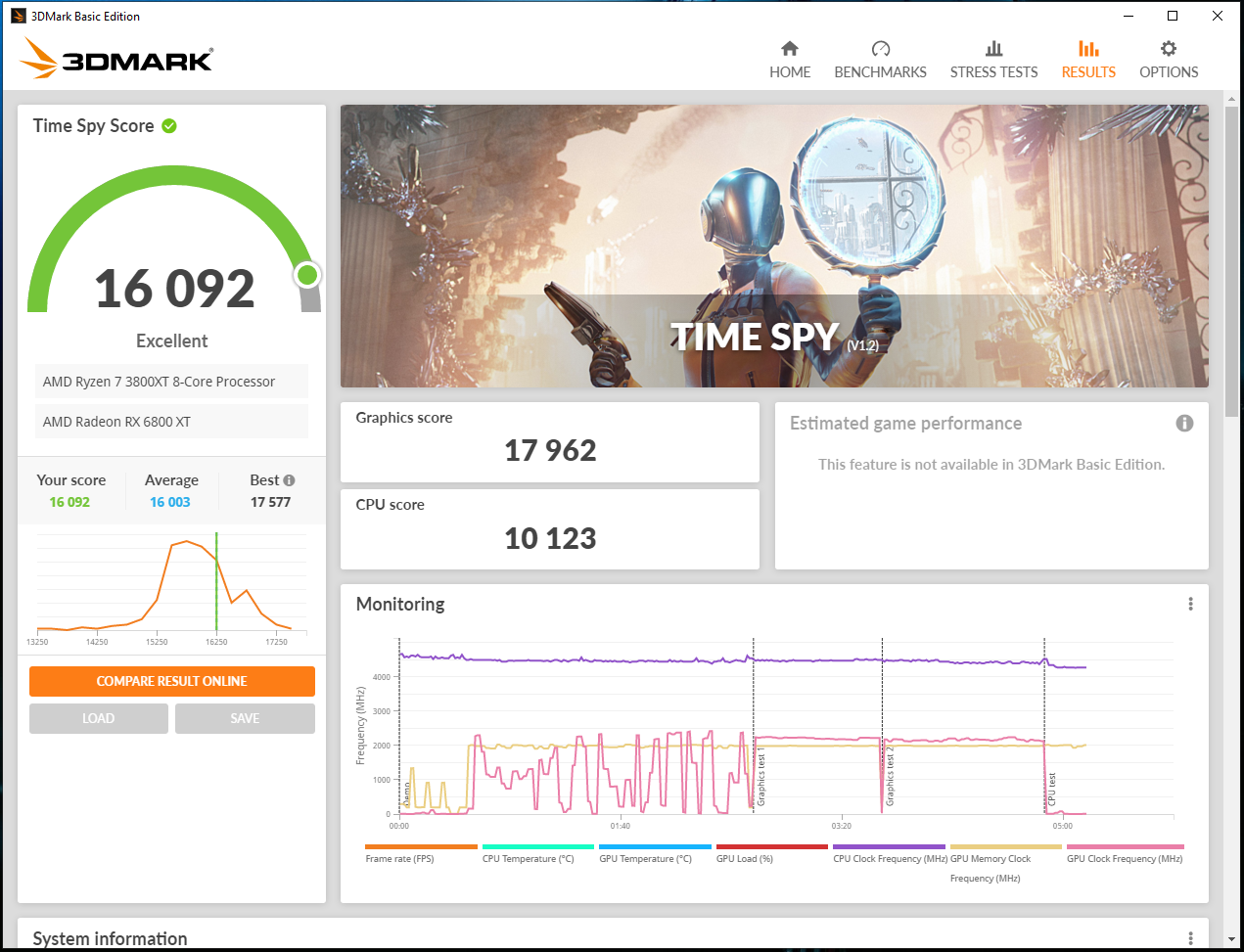Click AMD Ryzen 7 3800XT processor text
This screenshot has width=1244, height=952.
point(159,382)
